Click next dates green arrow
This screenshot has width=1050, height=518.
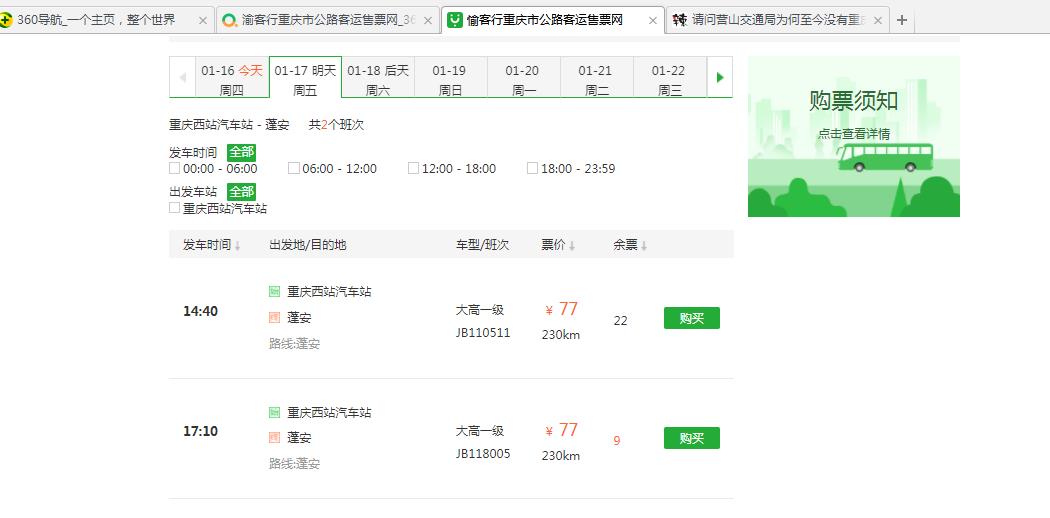719,78
